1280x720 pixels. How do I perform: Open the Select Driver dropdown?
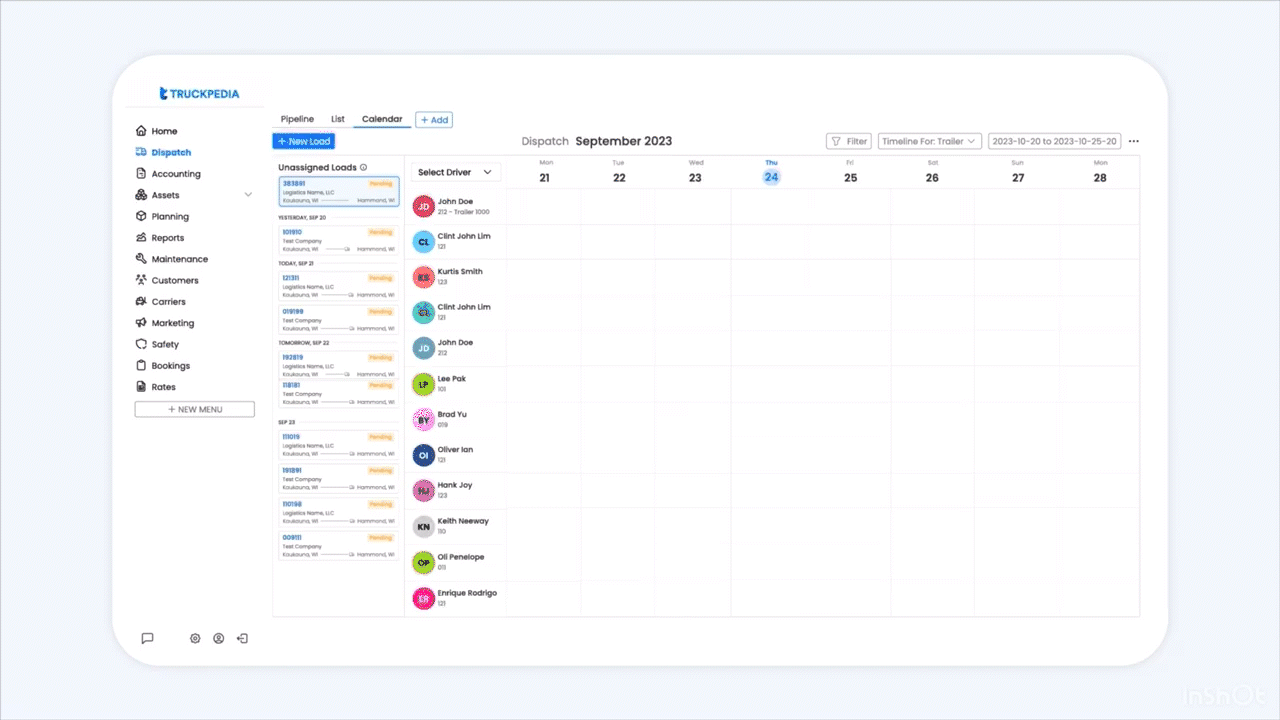coord(456,172)
